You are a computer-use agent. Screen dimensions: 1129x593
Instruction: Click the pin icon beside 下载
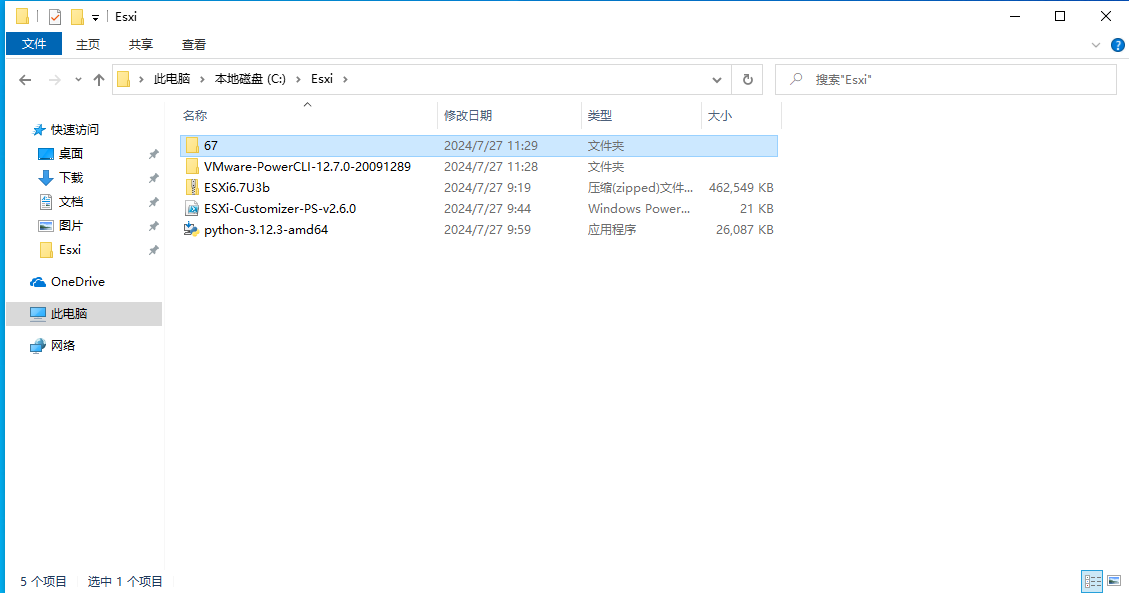(153, 178)
